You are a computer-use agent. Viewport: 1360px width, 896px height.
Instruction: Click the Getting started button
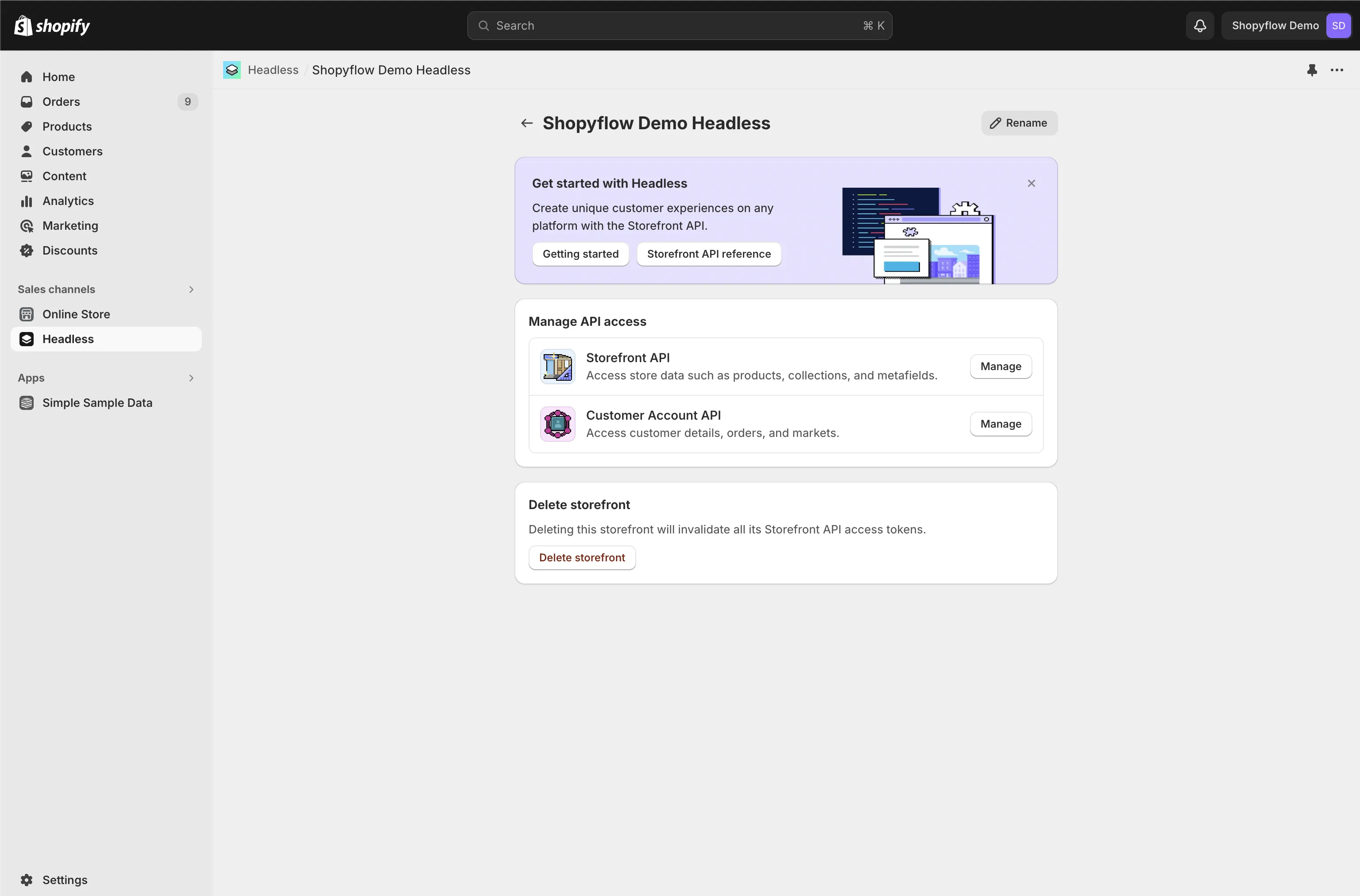point(580,254)
